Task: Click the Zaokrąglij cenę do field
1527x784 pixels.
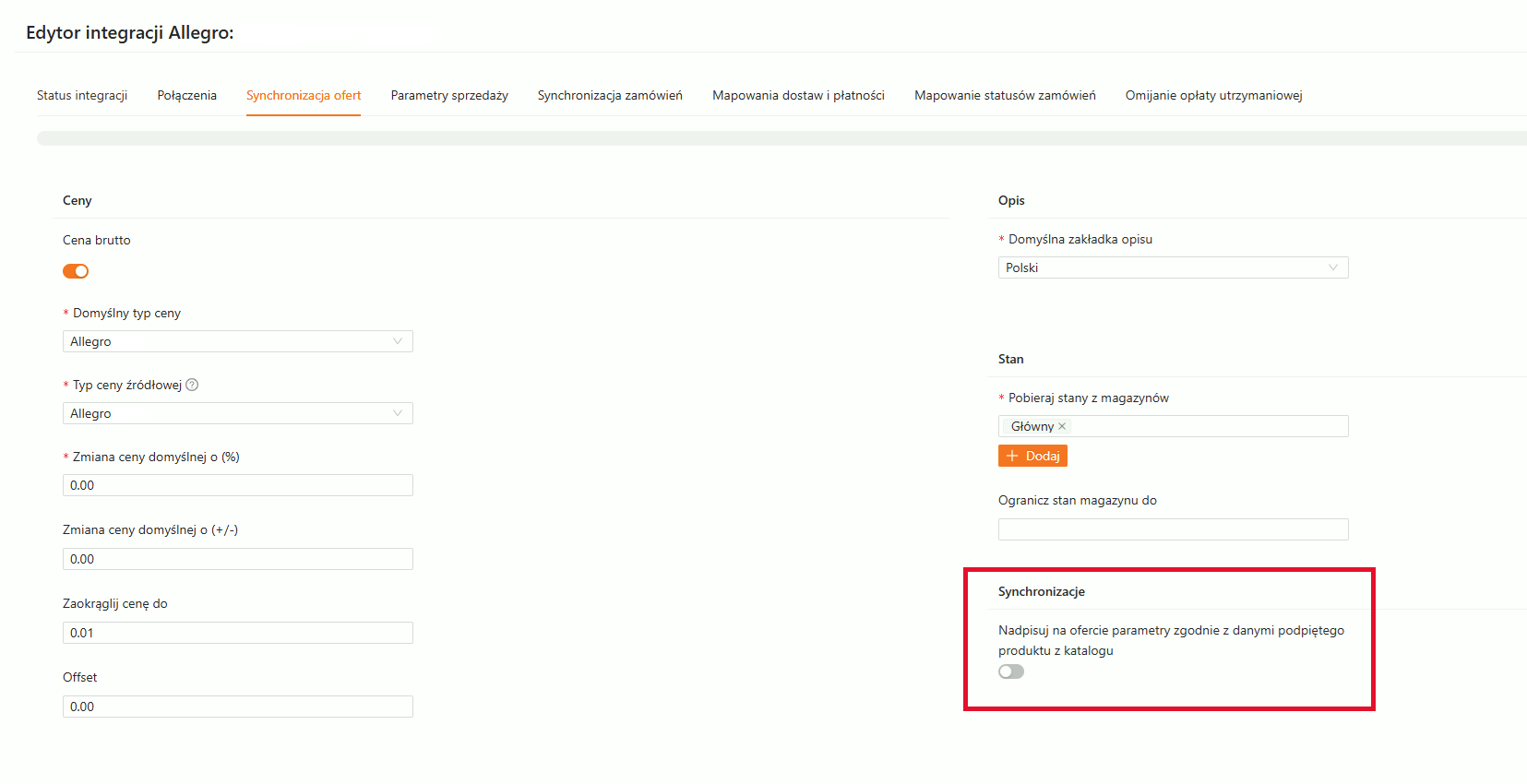Action: click(237, 633)
